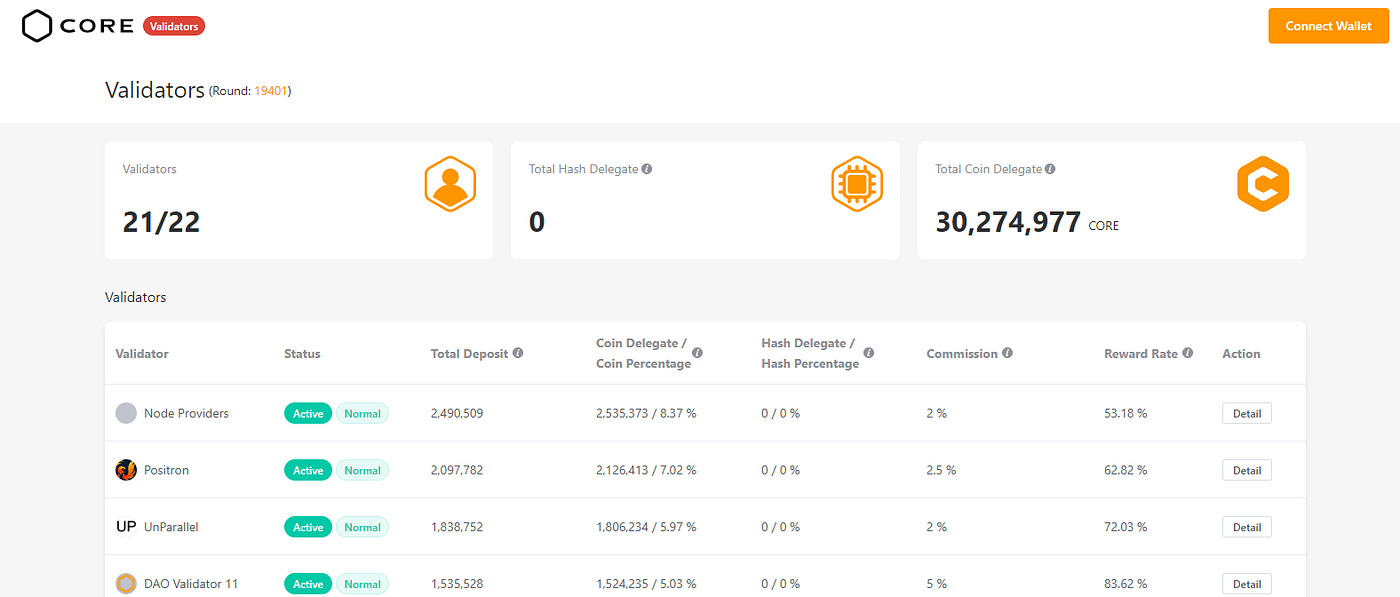Click coin delegate 1,524,235 / 5.03 %
1400x597 pixels.
click(x=646, y=584)
